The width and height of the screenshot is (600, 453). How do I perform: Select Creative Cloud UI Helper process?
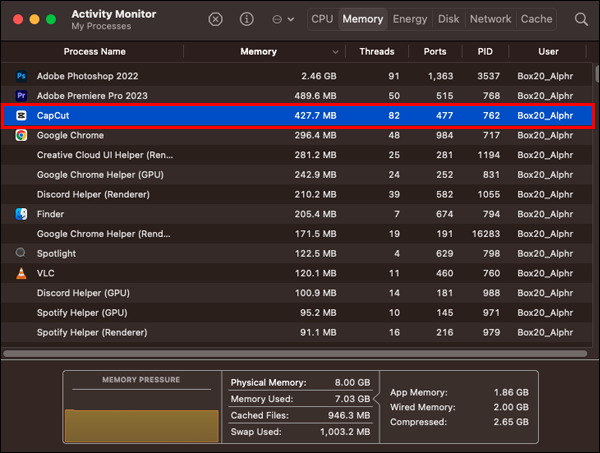point(105,155)
